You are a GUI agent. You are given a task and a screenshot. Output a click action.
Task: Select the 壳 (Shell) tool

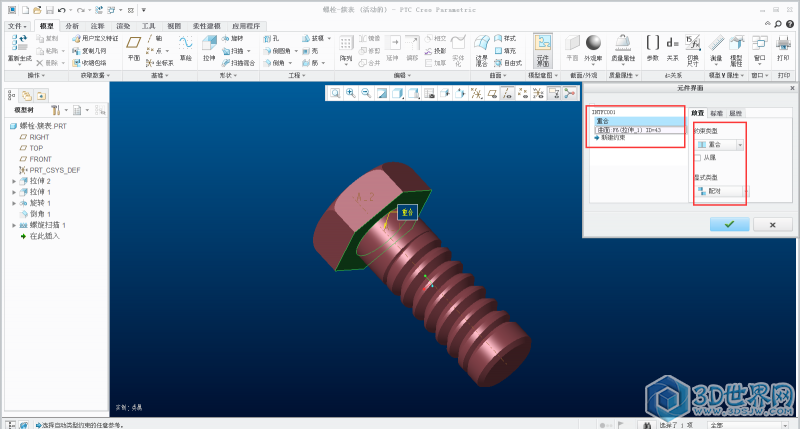(310, 51)
